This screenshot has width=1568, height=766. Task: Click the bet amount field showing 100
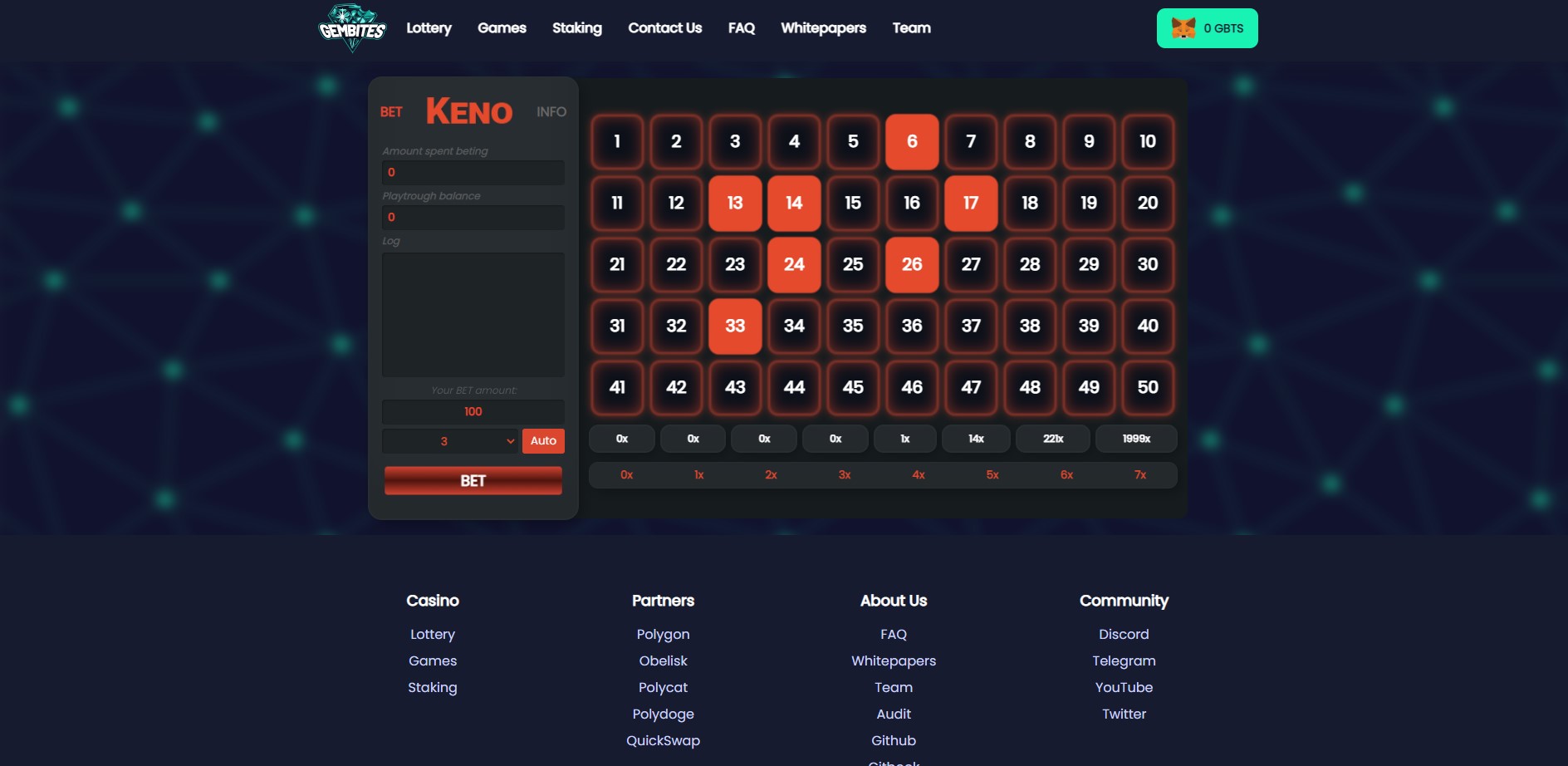473,412
